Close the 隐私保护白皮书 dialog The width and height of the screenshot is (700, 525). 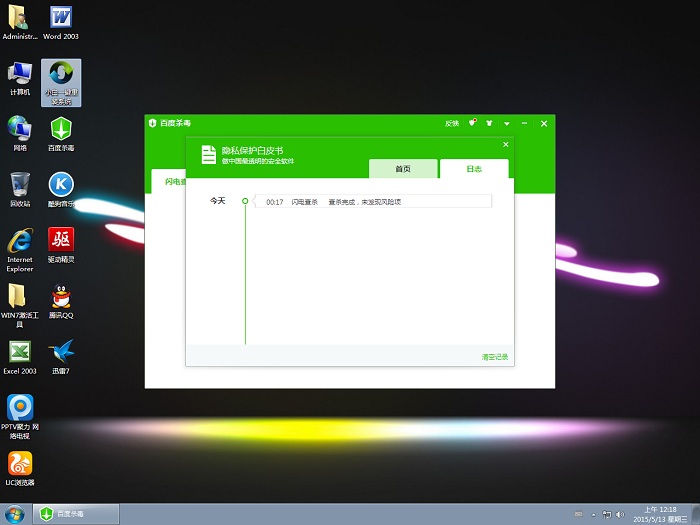pos(506,145)
